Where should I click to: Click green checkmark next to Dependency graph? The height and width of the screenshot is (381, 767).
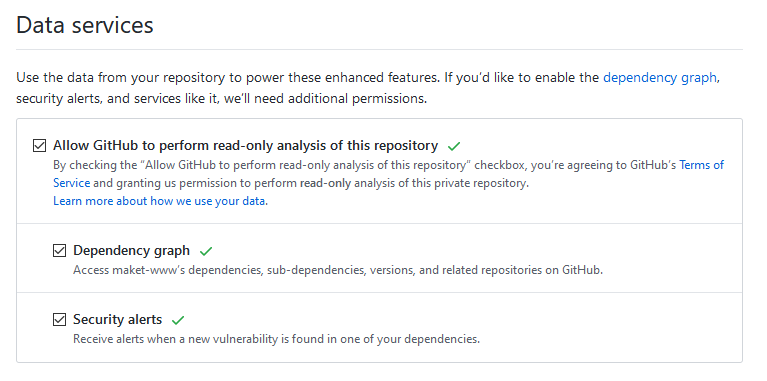pos(206,251)
